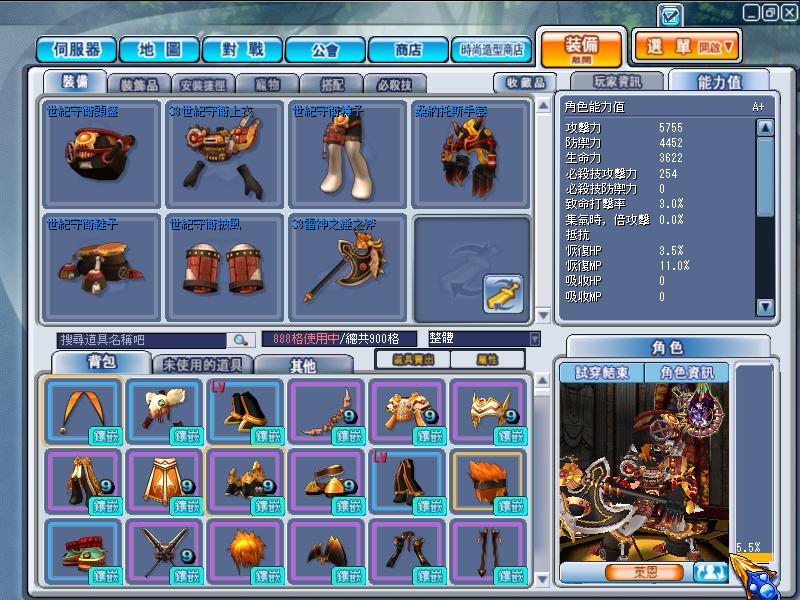The height and width of the screenshot is (600, 800).
Task: Click the weapon swap sword icon
Action: pos(503,294)
